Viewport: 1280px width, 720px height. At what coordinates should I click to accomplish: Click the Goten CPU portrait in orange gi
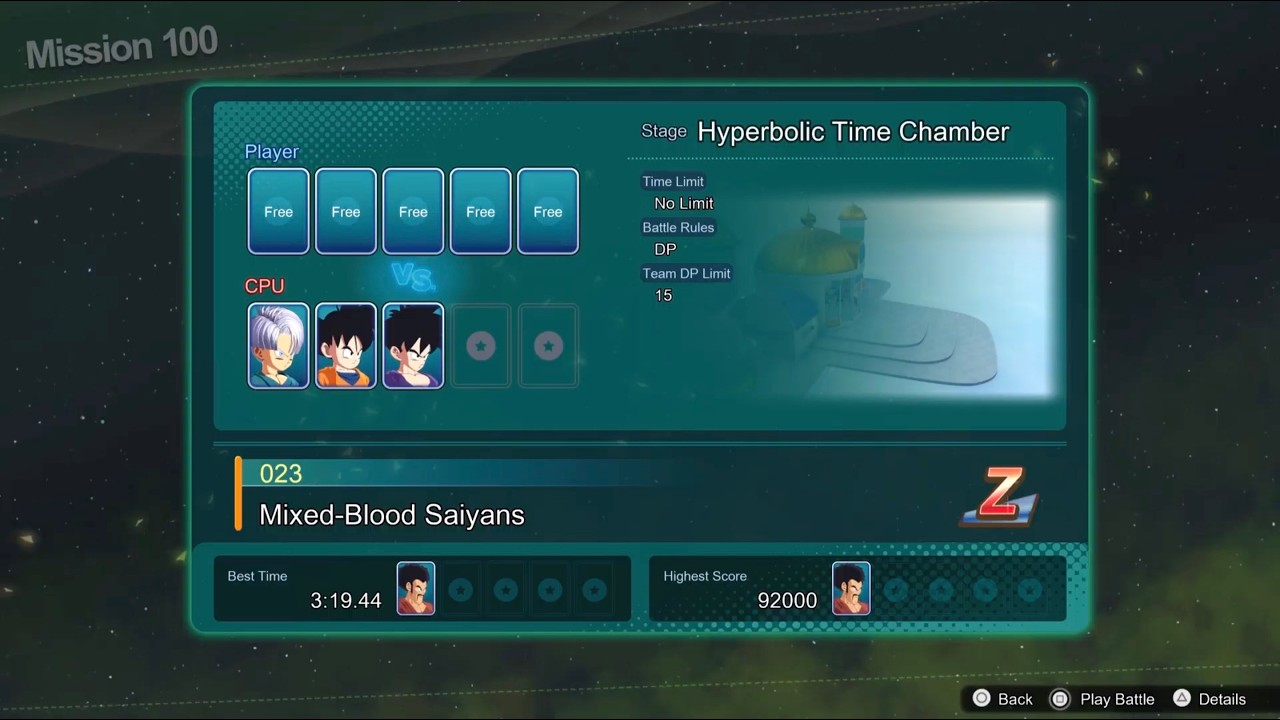click(346, 345)
